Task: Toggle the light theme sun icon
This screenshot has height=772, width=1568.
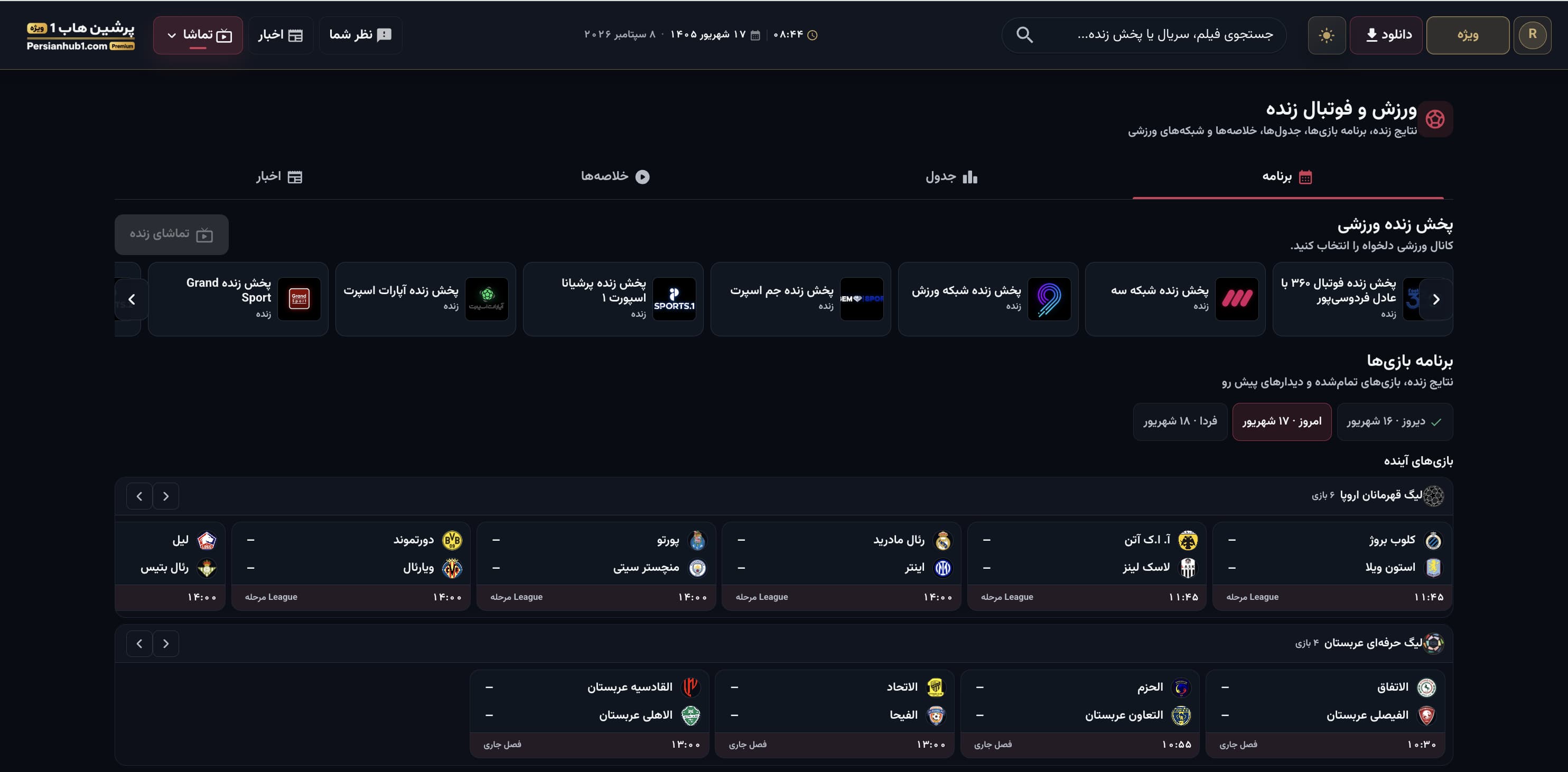Action: click(x=1327, y=35)
